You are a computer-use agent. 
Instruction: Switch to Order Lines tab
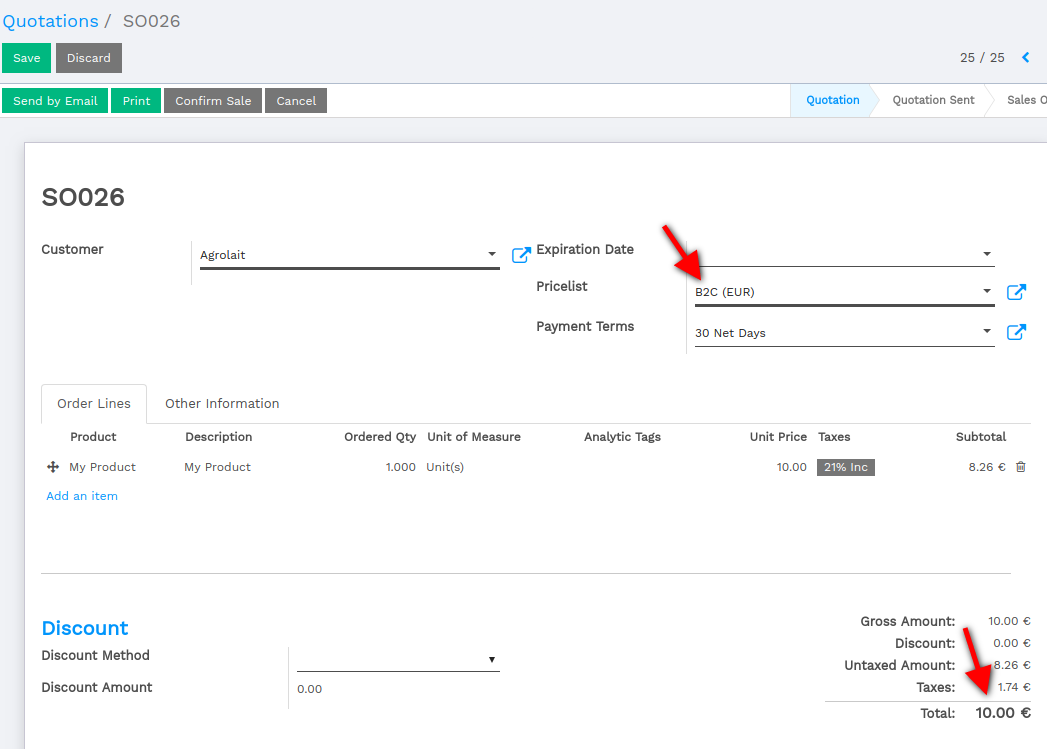click(x=94, y=403)
